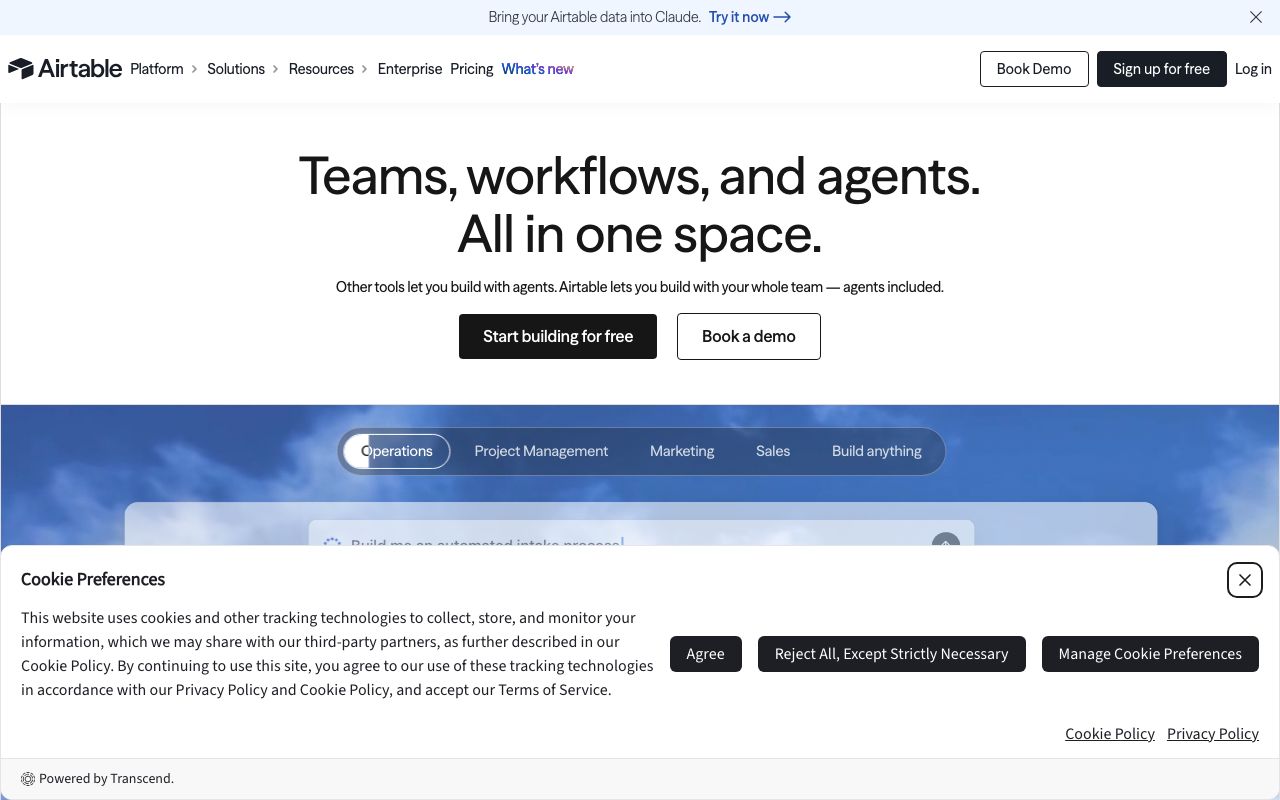Dismiss the top announcement banner

click(1256, 17)
